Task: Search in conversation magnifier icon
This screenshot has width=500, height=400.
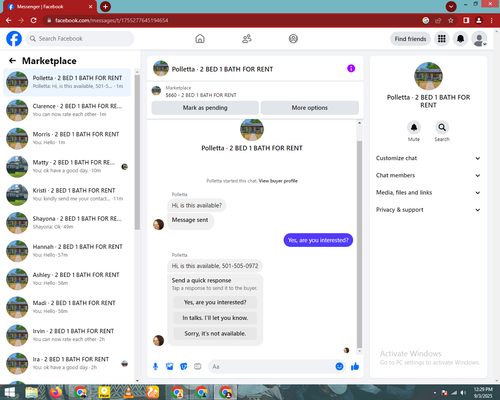Action: pyautogui.click(x=442, y=127)
